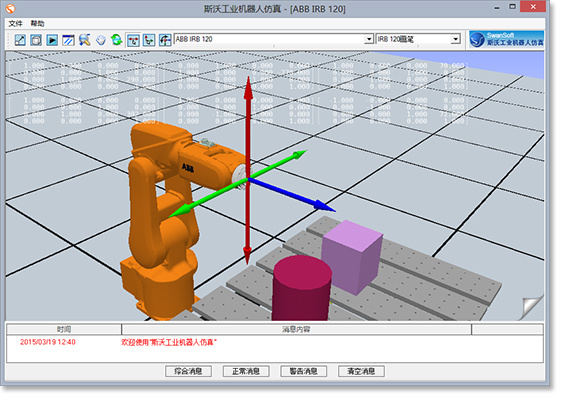Click the 正常消息 button

(246, 371)
